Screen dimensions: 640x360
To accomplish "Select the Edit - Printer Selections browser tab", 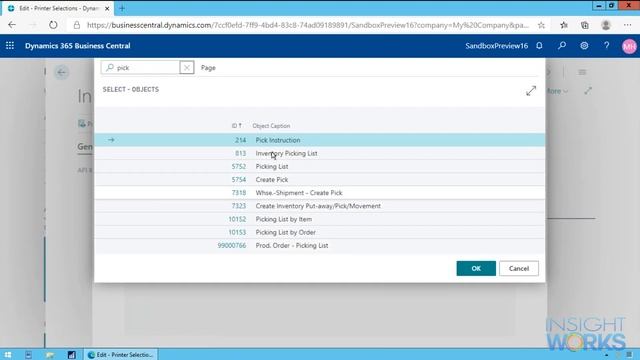I will (x=57, y=8).
